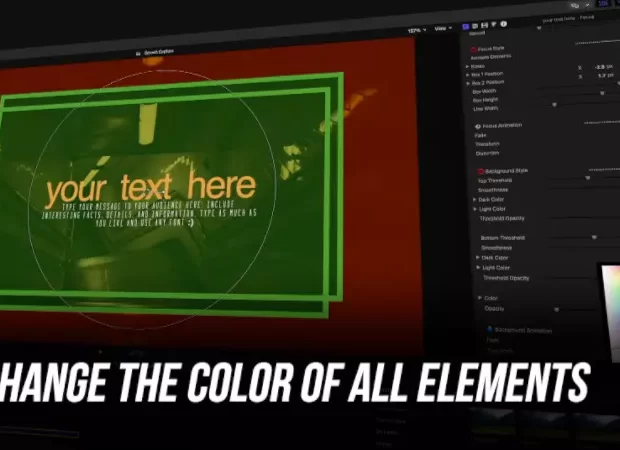Image resolution: width=620 pixels, height=450 pixels.
Task: Select the Line Width parameter label
Action: click(x=486, y=109)
